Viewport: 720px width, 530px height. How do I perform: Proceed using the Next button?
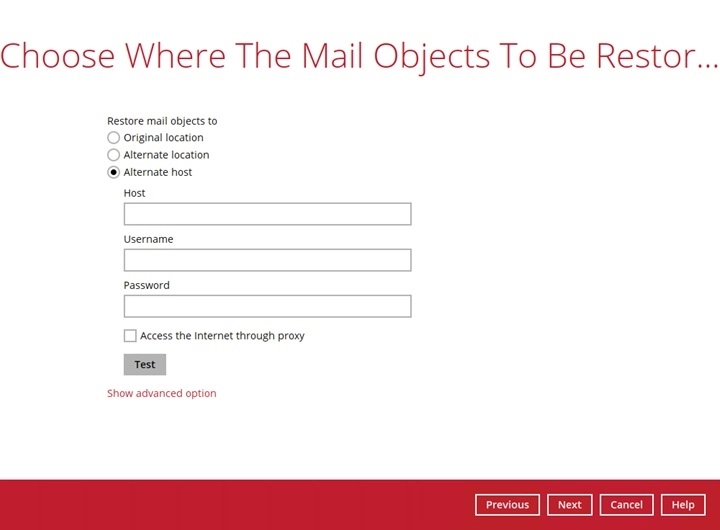(x=569, y=505)
